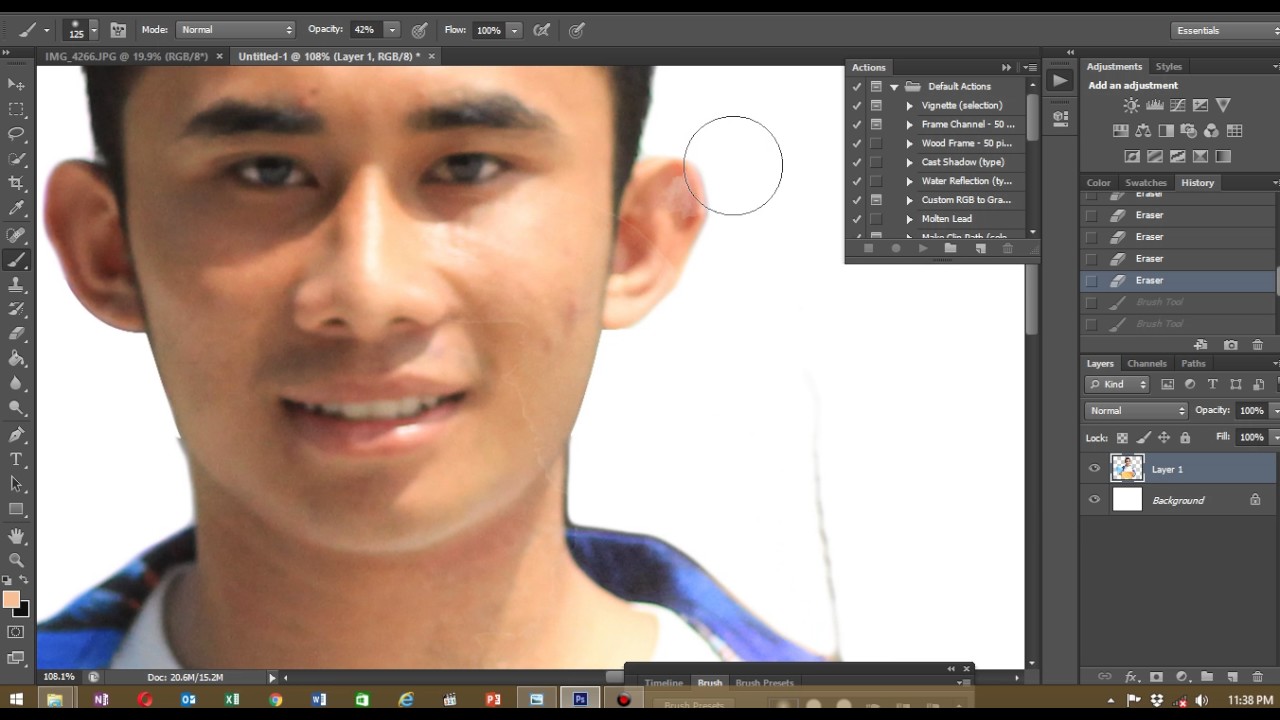Select the Pen tool

[16, 434]
